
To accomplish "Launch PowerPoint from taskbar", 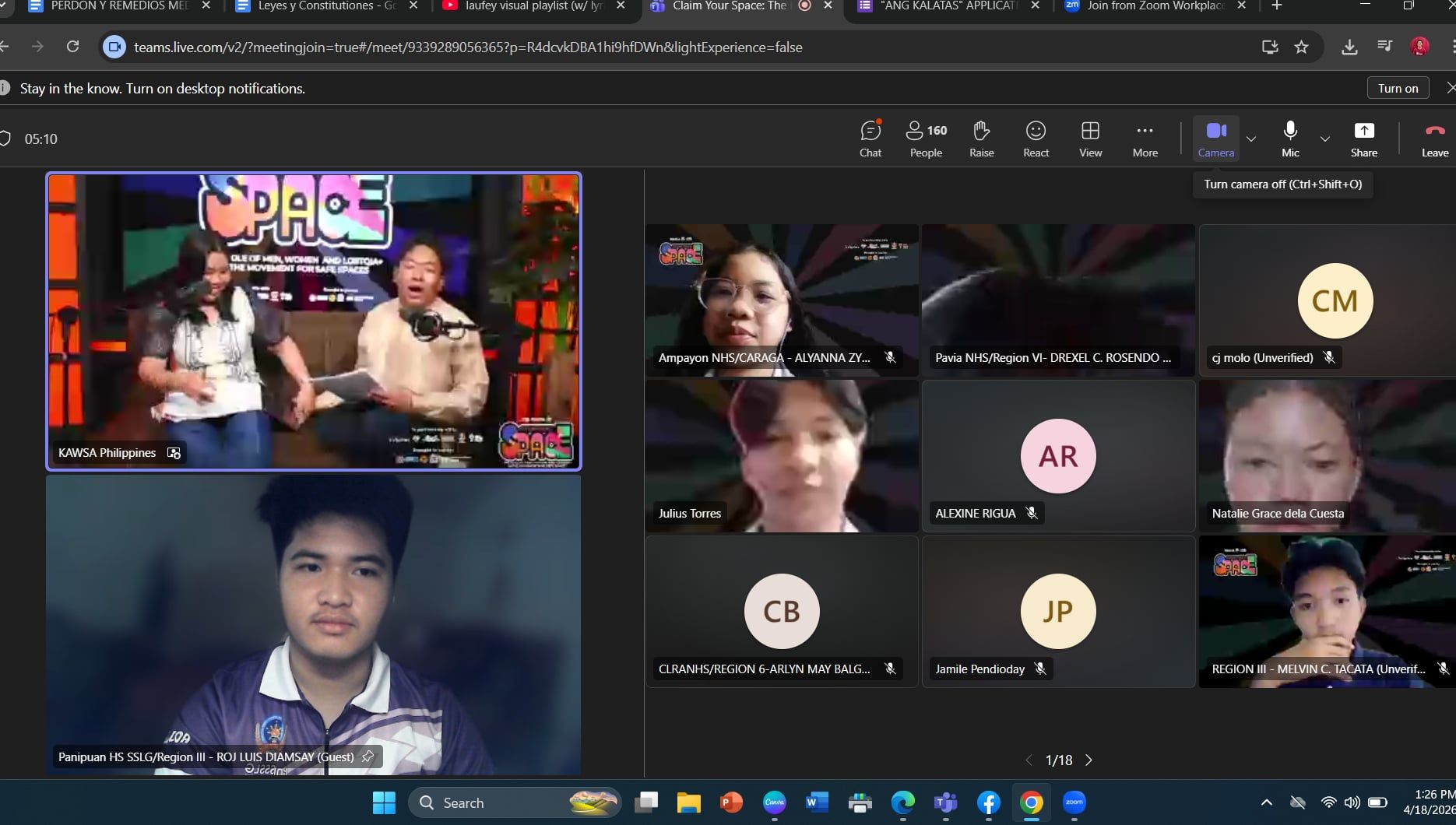I will pyautogui.click(x=731, y=802).
